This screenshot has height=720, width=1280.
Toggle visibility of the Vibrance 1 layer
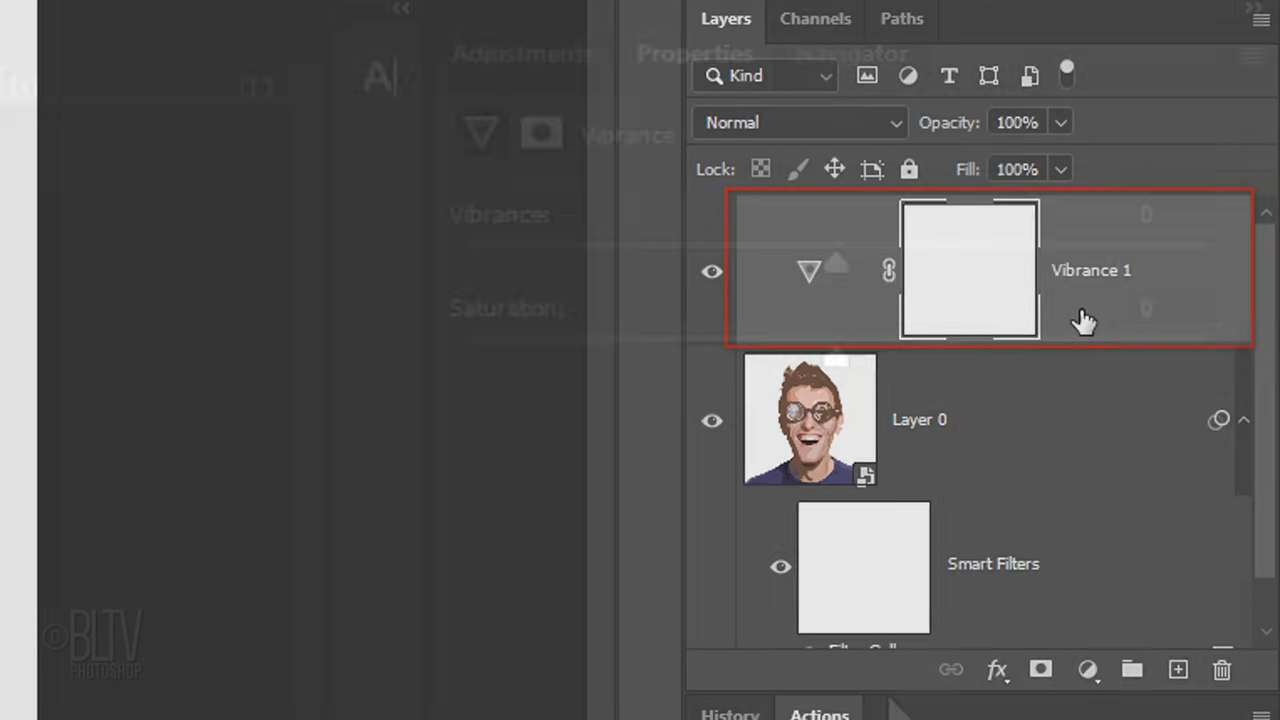pos(712,271)
